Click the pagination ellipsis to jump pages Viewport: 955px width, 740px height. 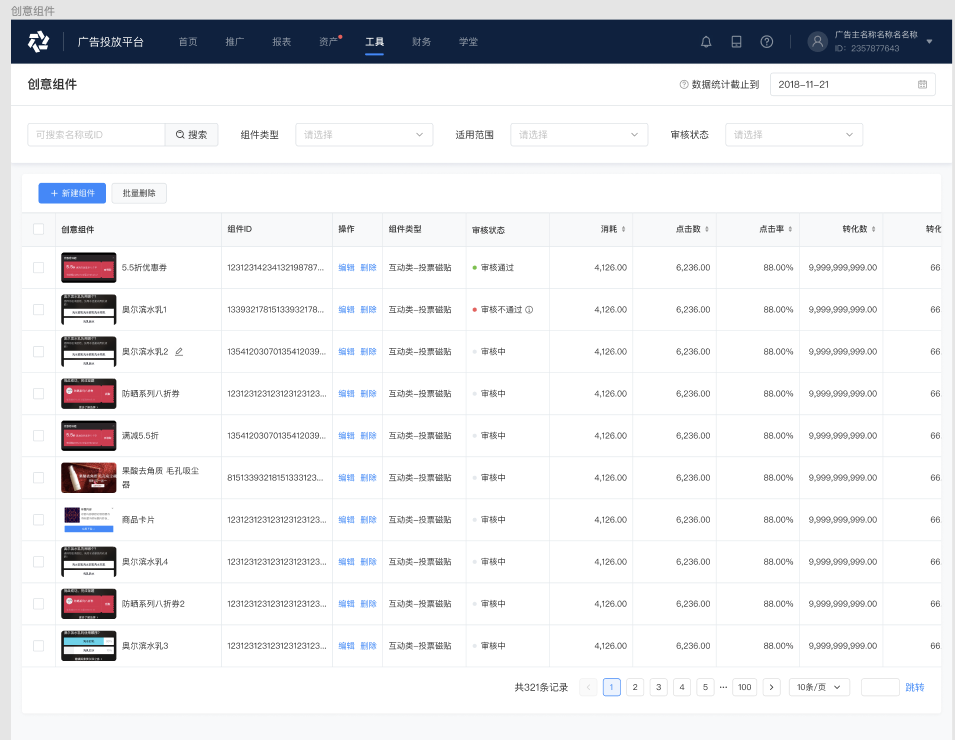(x=723, y=687)
